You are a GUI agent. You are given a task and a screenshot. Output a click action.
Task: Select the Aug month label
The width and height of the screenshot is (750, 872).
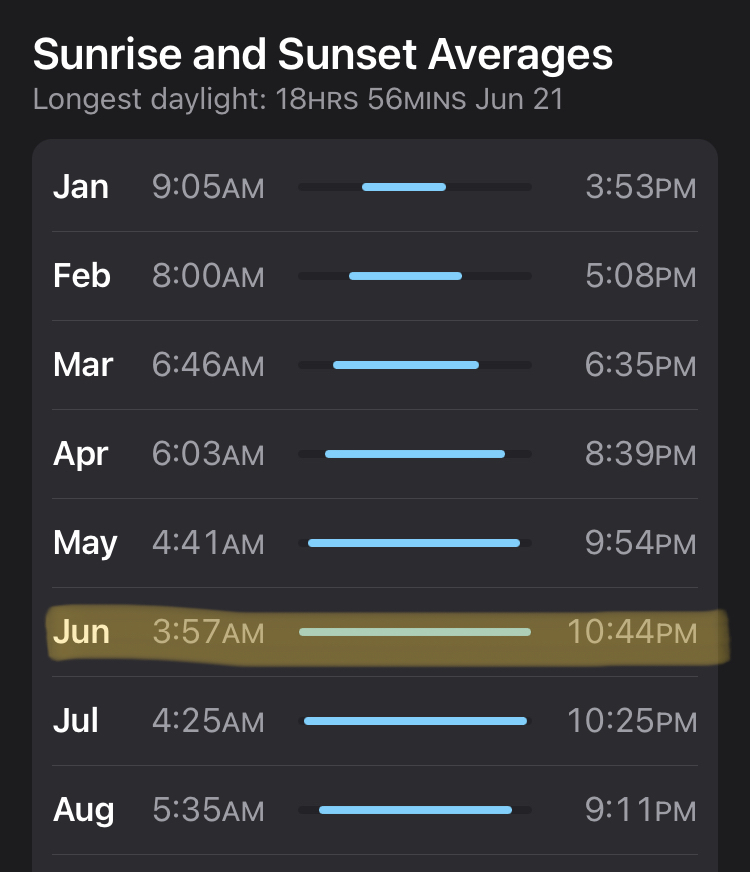tap(84, 810)
